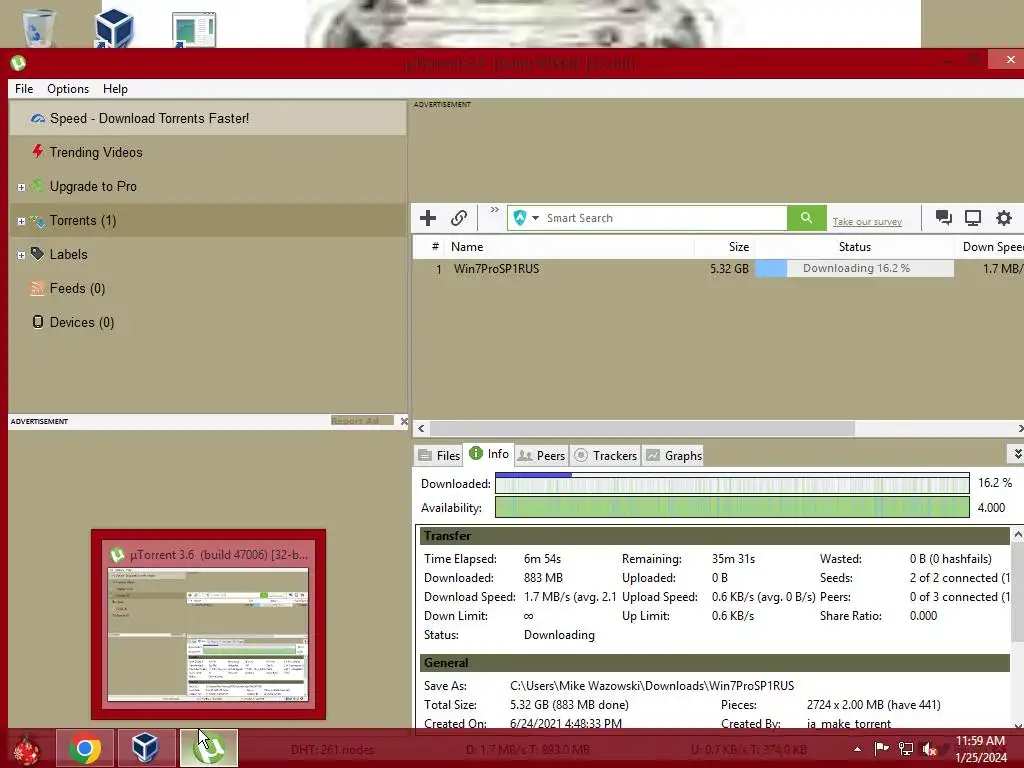Click the chat bubbles toolbar icon
The height and width of the screenshot is (768, 1024).
pyautogui.click(x=943, y=217)
